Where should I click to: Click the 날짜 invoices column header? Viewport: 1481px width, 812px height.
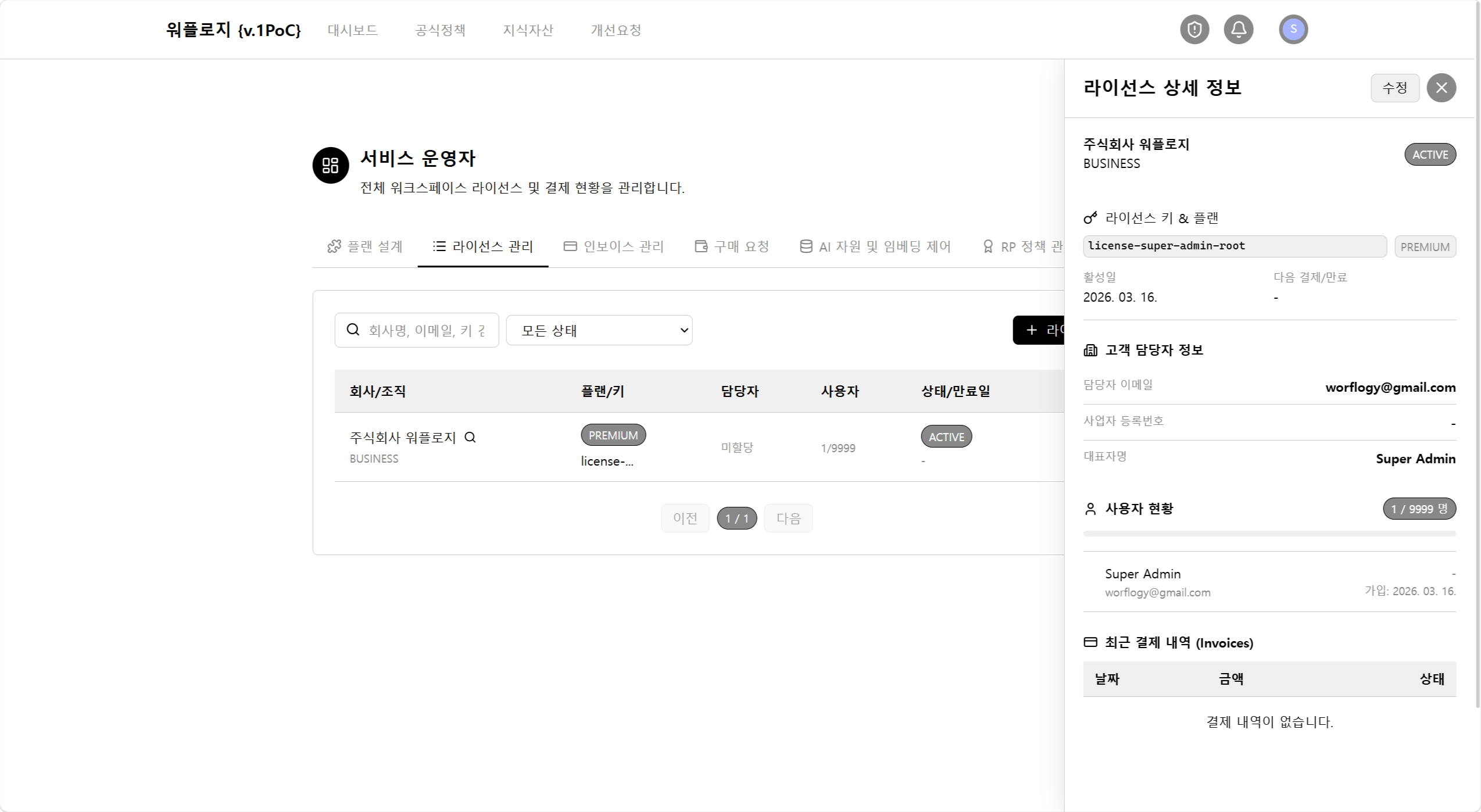(1107, 678)
